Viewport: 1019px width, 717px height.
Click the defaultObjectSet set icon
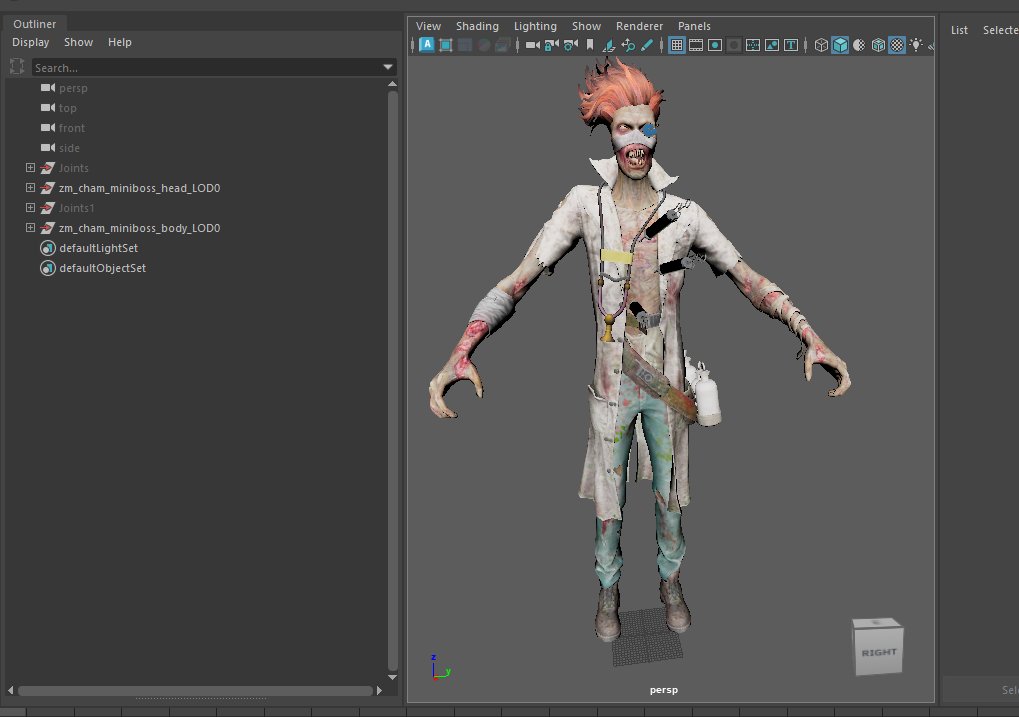47,268
